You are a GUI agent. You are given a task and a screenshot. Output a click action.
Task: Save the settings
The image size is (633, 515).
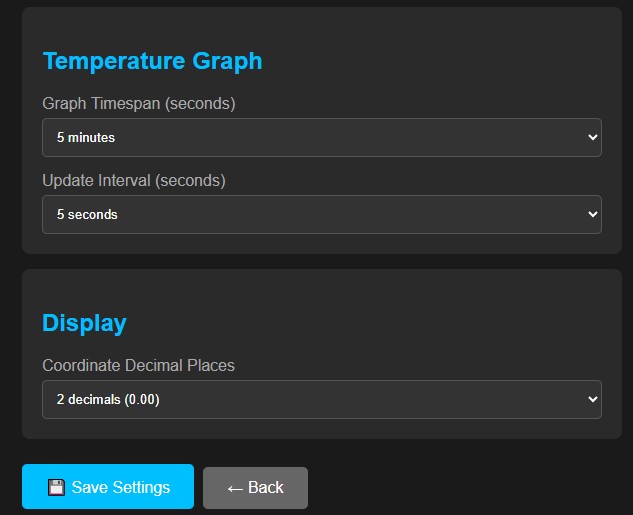108,487
